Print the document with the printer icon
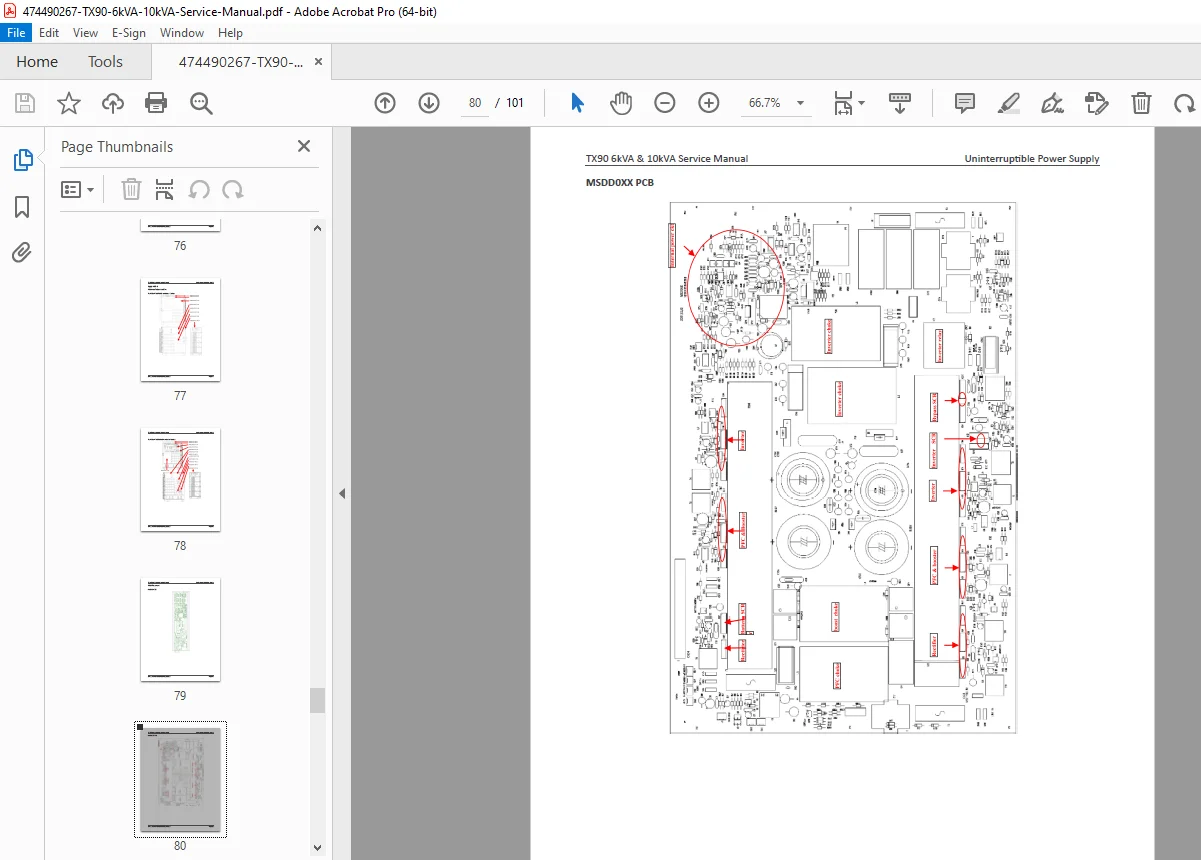 (156, 103)
